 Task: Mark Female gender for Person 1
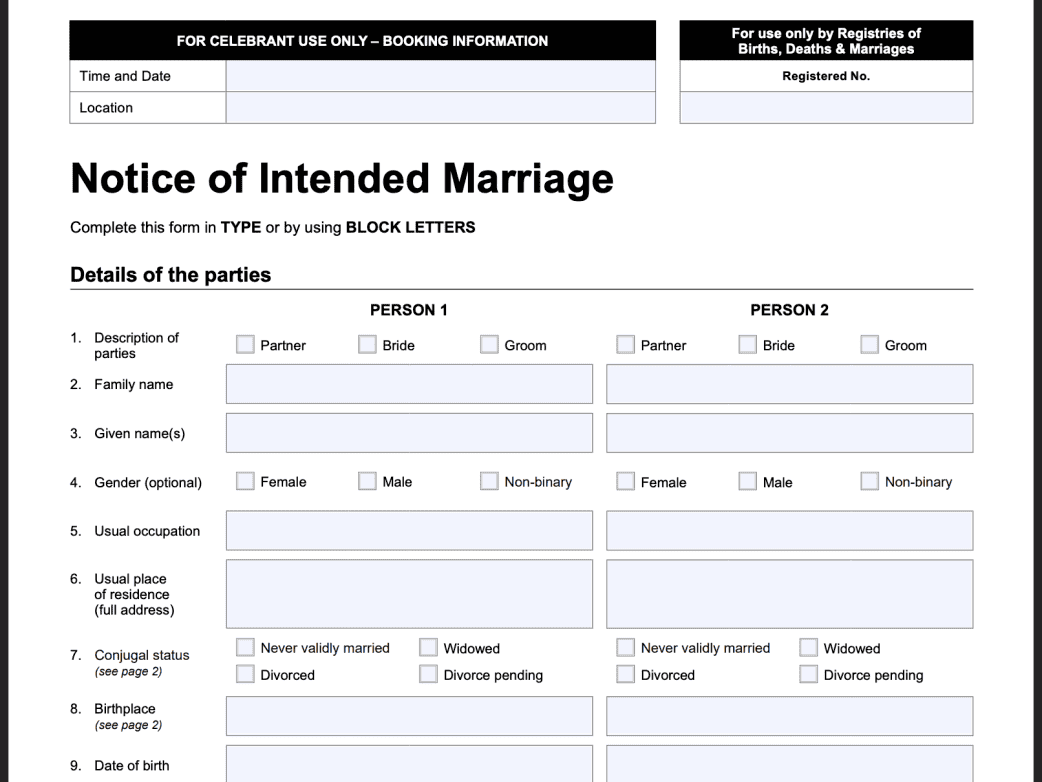245,482
